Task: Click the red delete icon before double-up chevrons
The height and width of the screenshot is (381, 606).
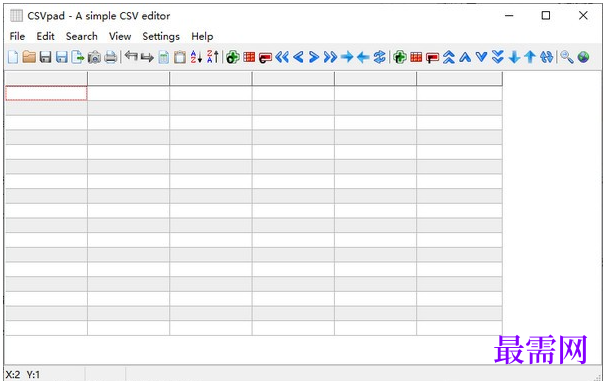Action: (432, 58)
